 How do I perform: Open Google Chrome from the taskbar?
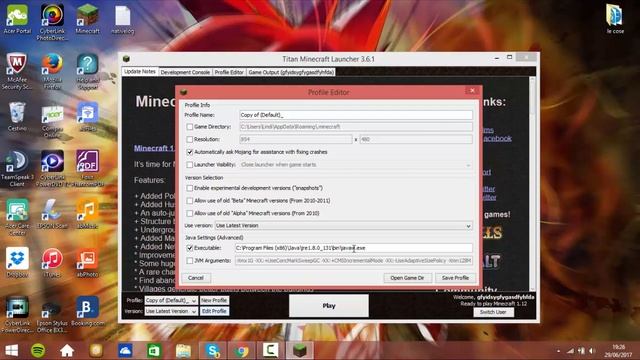[241, 350]
